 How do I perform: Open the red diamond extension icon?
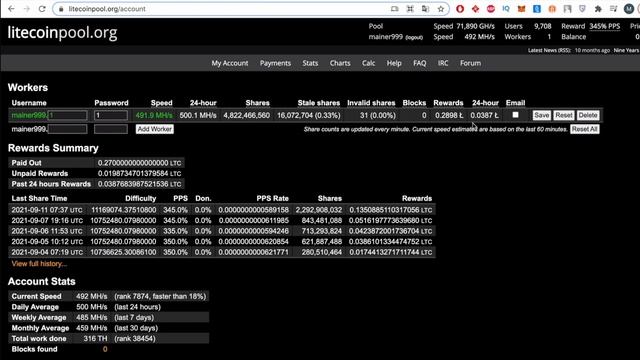coord(476,9)
